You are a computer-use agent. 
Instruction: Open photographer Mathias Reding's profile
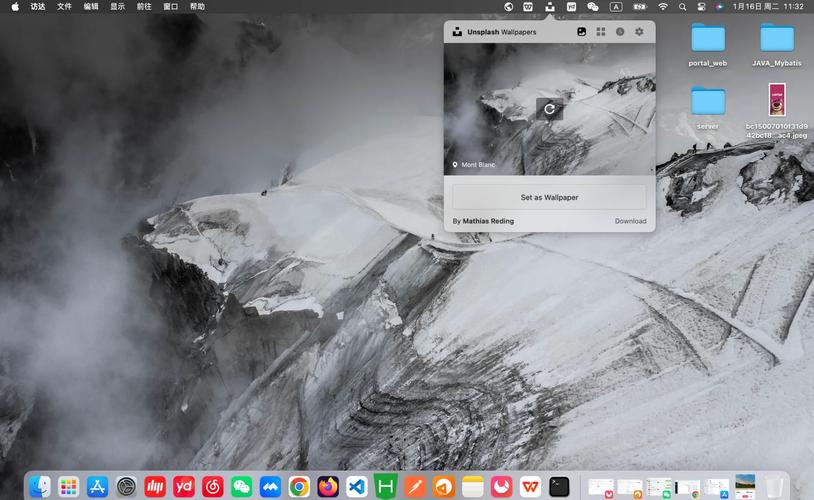tap(488, 221)
